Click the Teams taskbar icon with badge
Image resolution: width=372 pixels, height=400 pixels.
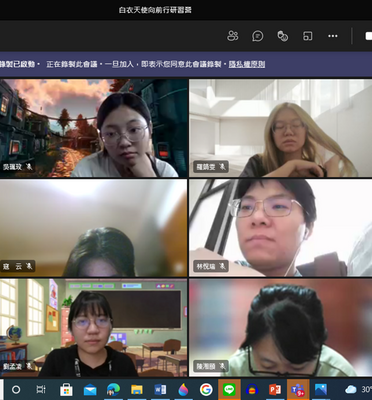coord(298,389)
